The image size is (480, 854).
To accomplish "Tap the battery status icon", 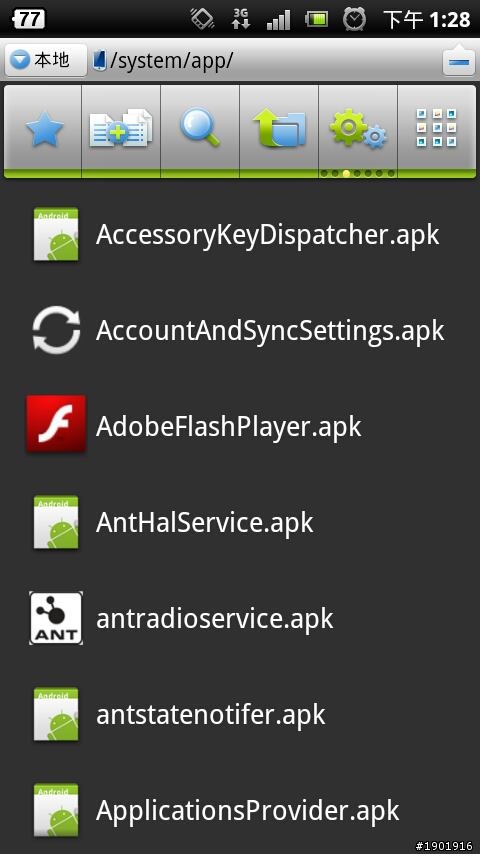I will click(317, 20).
